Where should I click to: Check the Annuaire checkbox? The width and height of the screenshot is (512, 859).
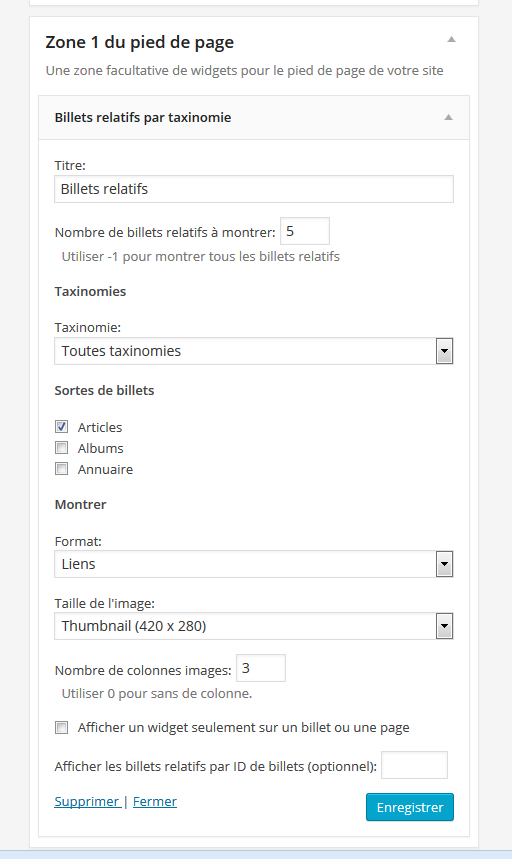[61, 469]
